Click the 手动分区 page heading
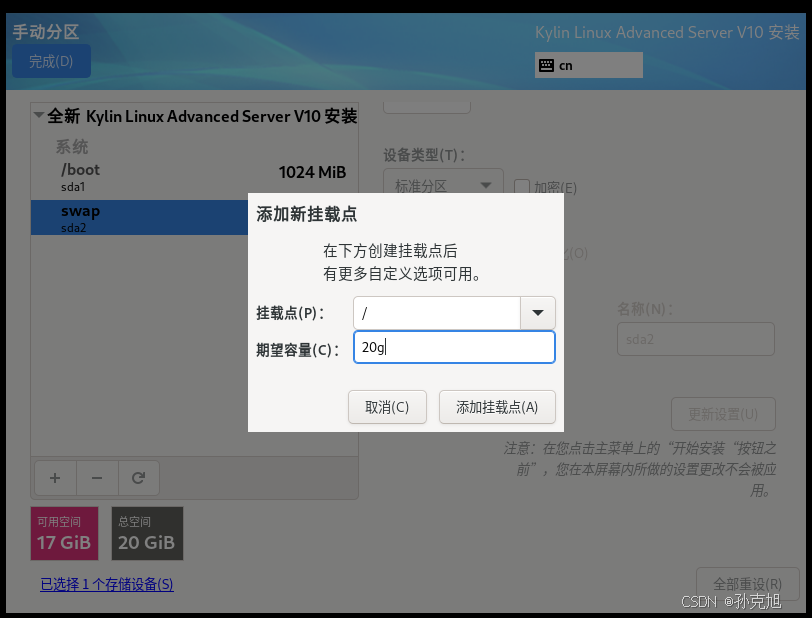 (x=46, y=32)
